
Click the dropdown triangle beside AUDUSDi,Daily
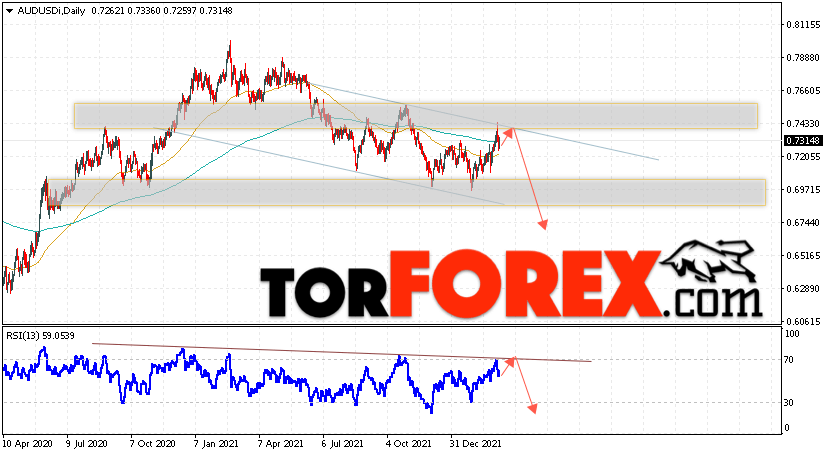pos(9,11)
